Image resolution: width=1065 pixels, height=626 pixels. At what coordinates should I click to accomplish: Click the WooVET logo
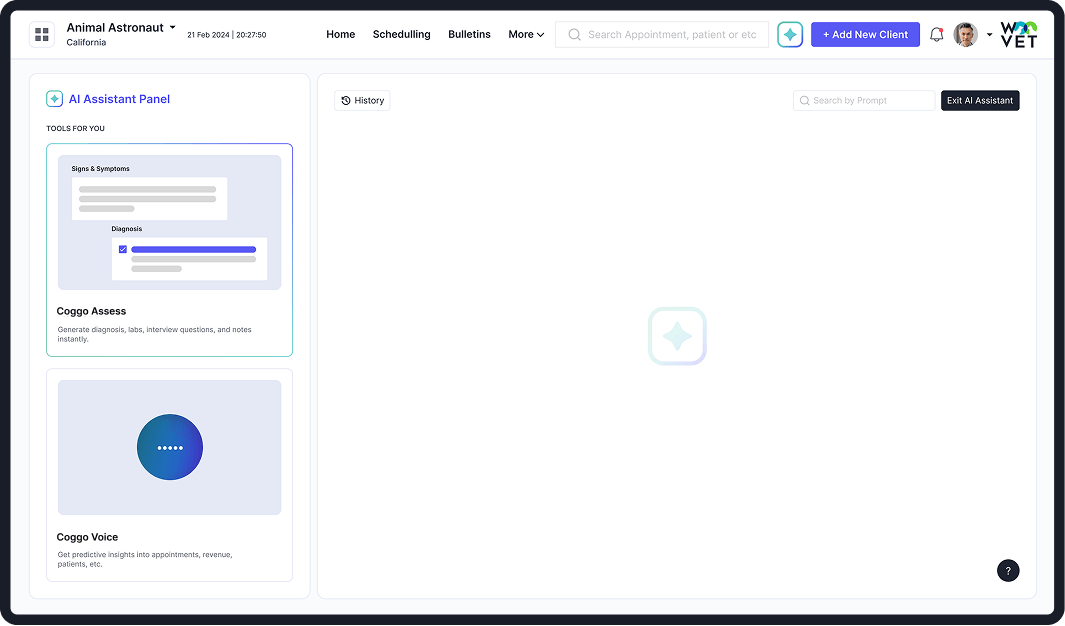click(x=1018, y=34)
